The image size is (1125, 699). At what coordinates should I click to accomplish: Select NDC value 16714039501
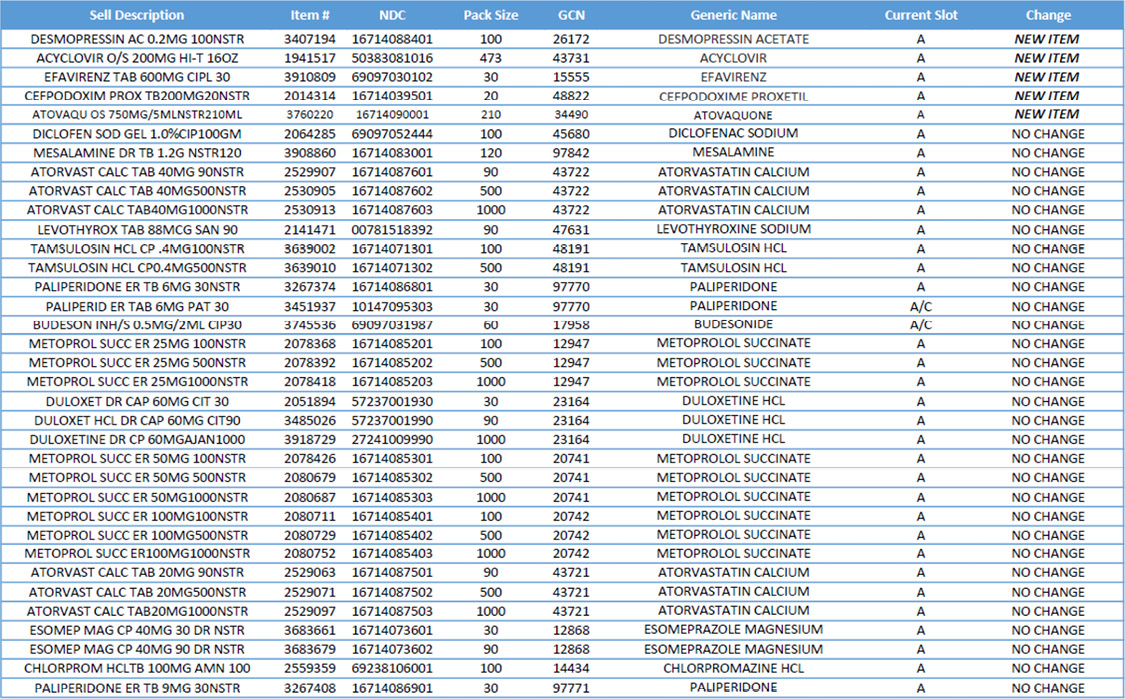(392, 95)
